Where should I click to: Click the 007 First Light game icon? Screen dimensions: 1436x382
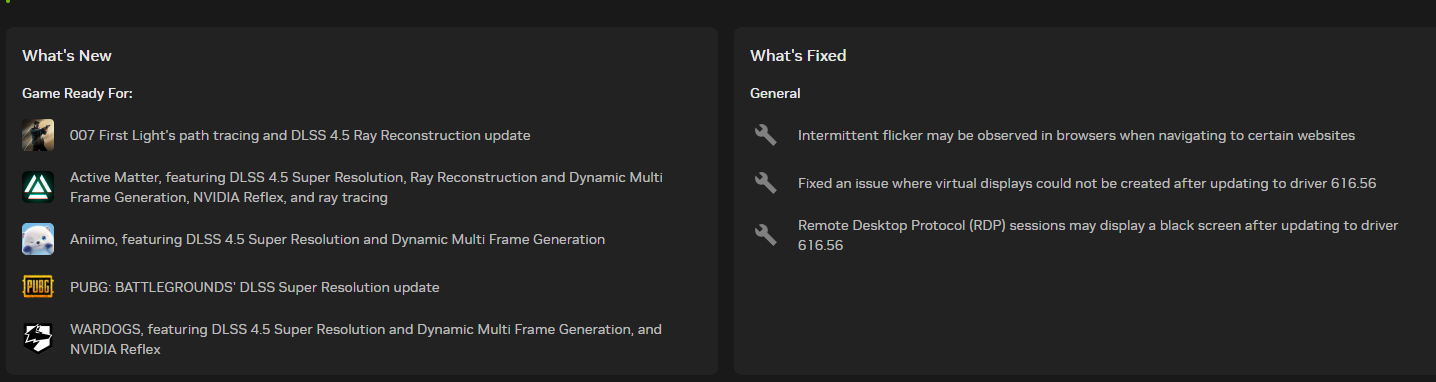coord(38,135)
